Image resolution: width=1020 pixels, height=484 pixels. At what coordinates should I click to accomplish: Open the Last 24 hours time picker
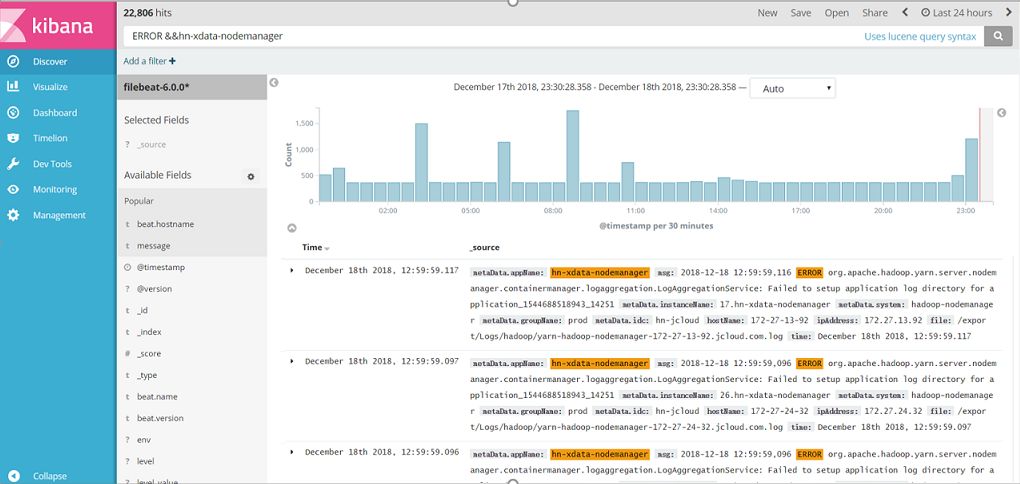[956, 12]
